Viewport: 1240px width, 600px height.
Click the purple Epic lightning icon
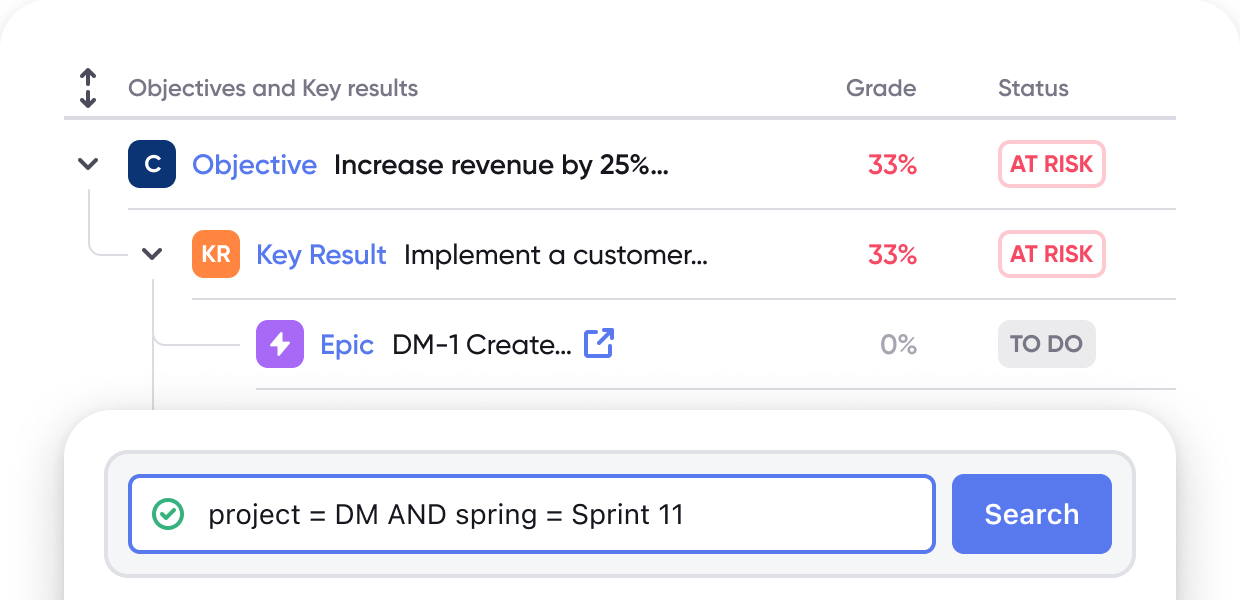(280, 344)
